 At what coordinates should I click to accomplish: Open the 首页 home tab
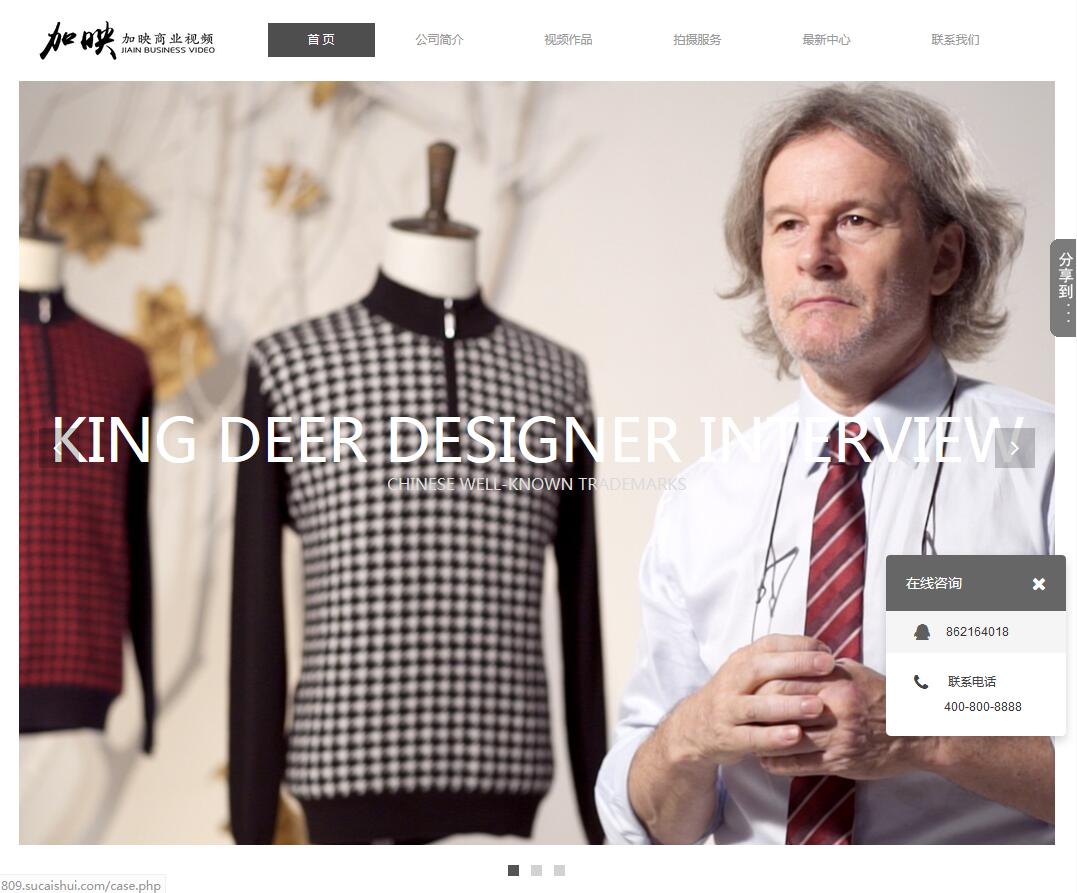tap(321, 40)
